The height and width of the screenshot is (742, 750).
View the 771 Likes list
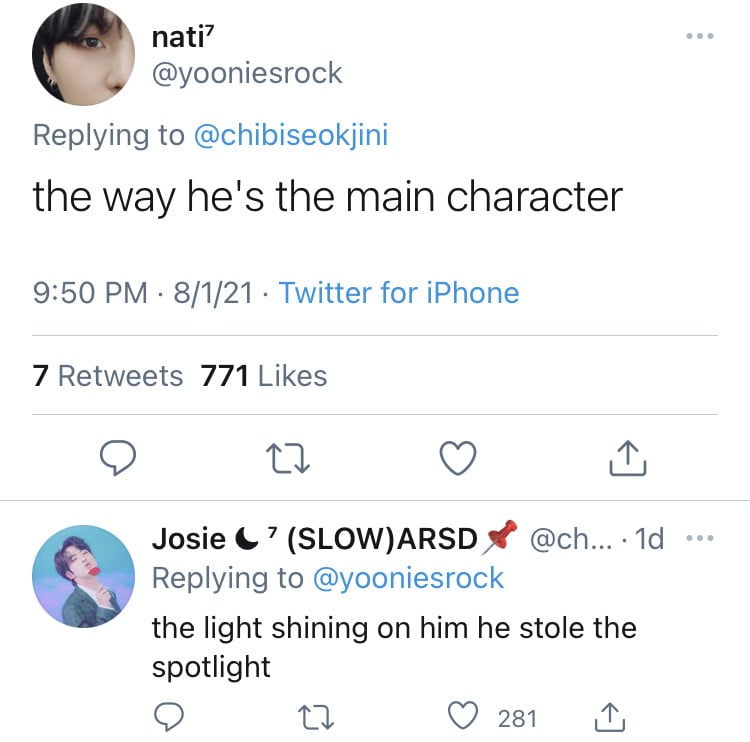(x=264, y=376)
